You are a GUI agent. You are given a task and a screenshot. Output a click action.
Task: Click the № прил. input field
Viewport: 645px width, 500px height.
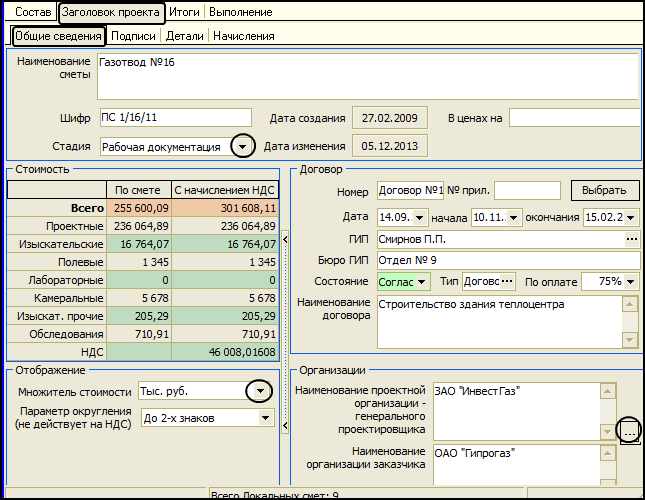click(527, 190)
